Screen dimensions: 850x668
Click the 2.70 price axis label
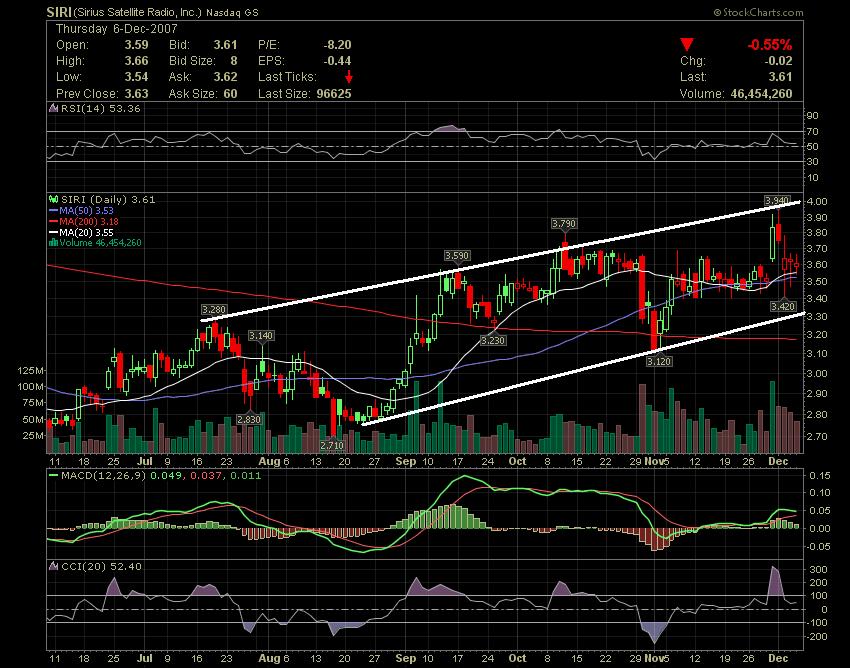817,436
